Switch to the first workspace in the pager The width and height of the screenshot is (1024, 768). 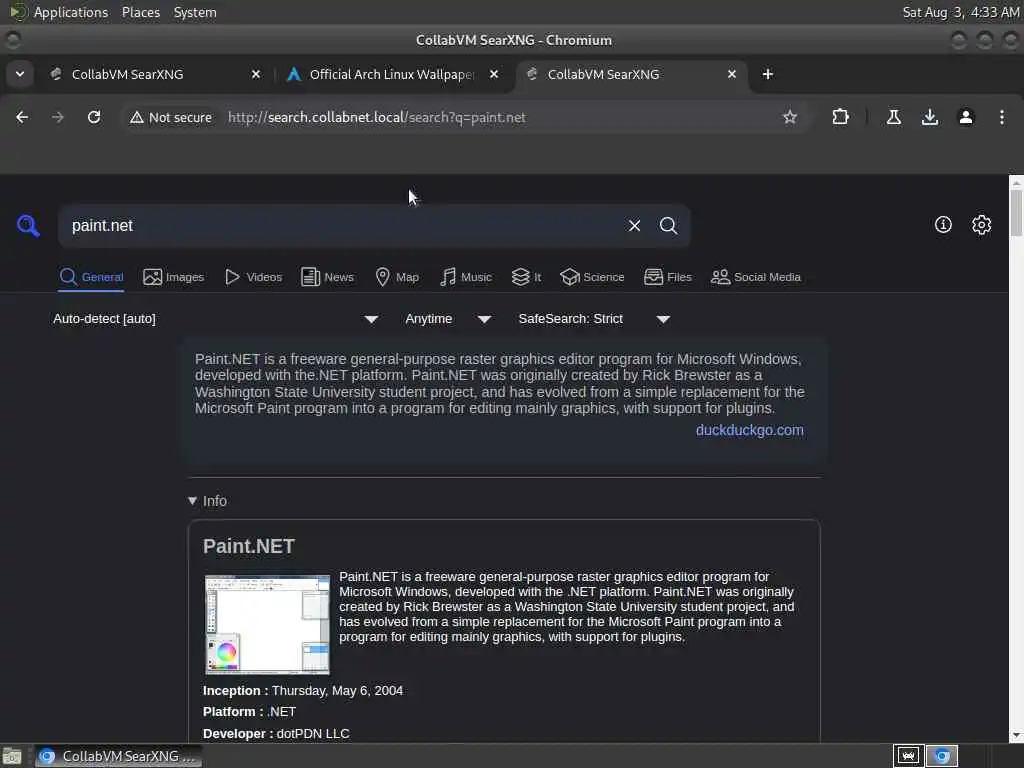[908, 756]
